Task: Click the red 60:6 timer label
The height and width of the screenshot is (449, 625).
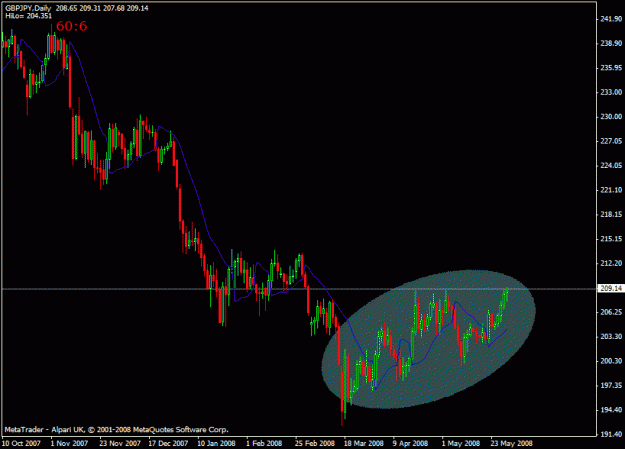Action: 72,26
